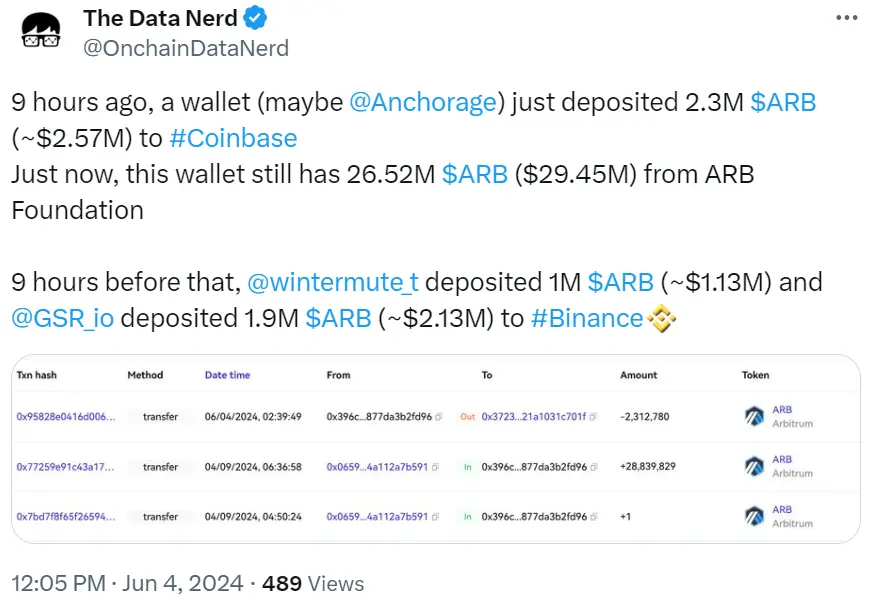
Task: Copy the third row To address
Action: point(592,517)
